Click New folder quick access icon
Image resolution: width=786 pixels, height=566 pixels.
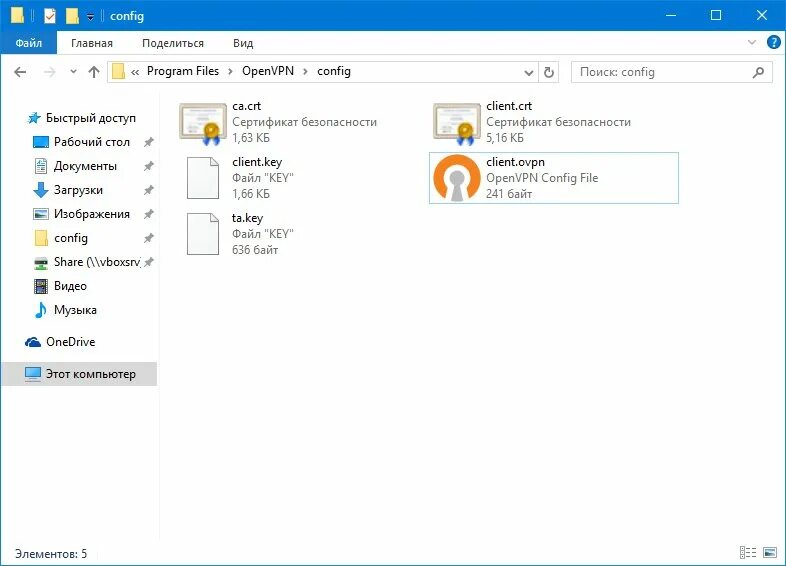[x=72, y=16]
